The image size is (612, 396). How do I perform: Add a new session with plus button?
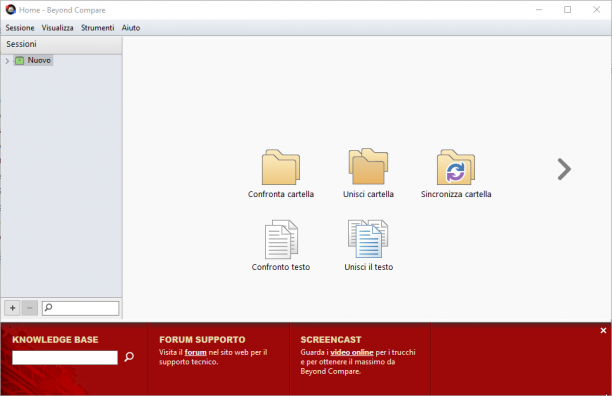pyautogui.click(x=12, y=308)
